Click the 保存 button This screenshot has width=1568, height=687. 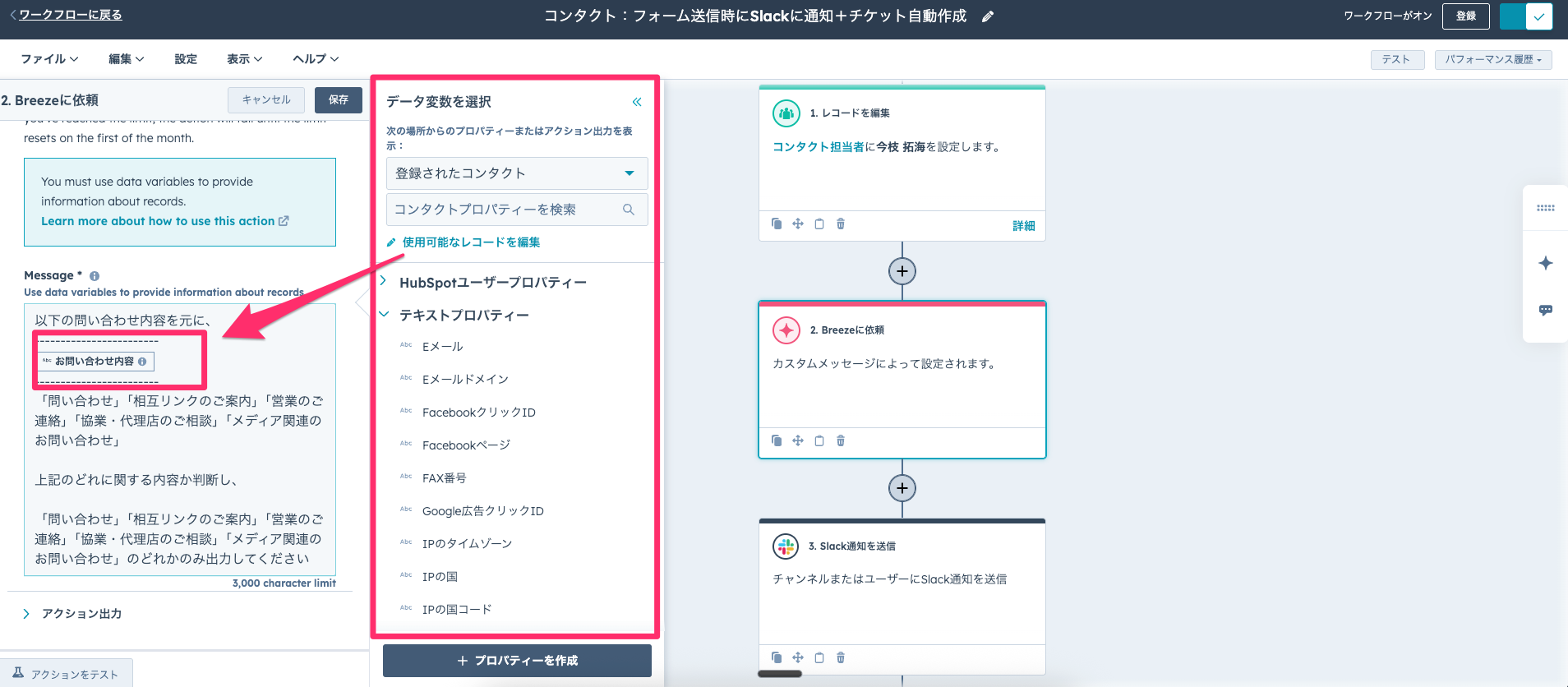click(x=338, y=99)
